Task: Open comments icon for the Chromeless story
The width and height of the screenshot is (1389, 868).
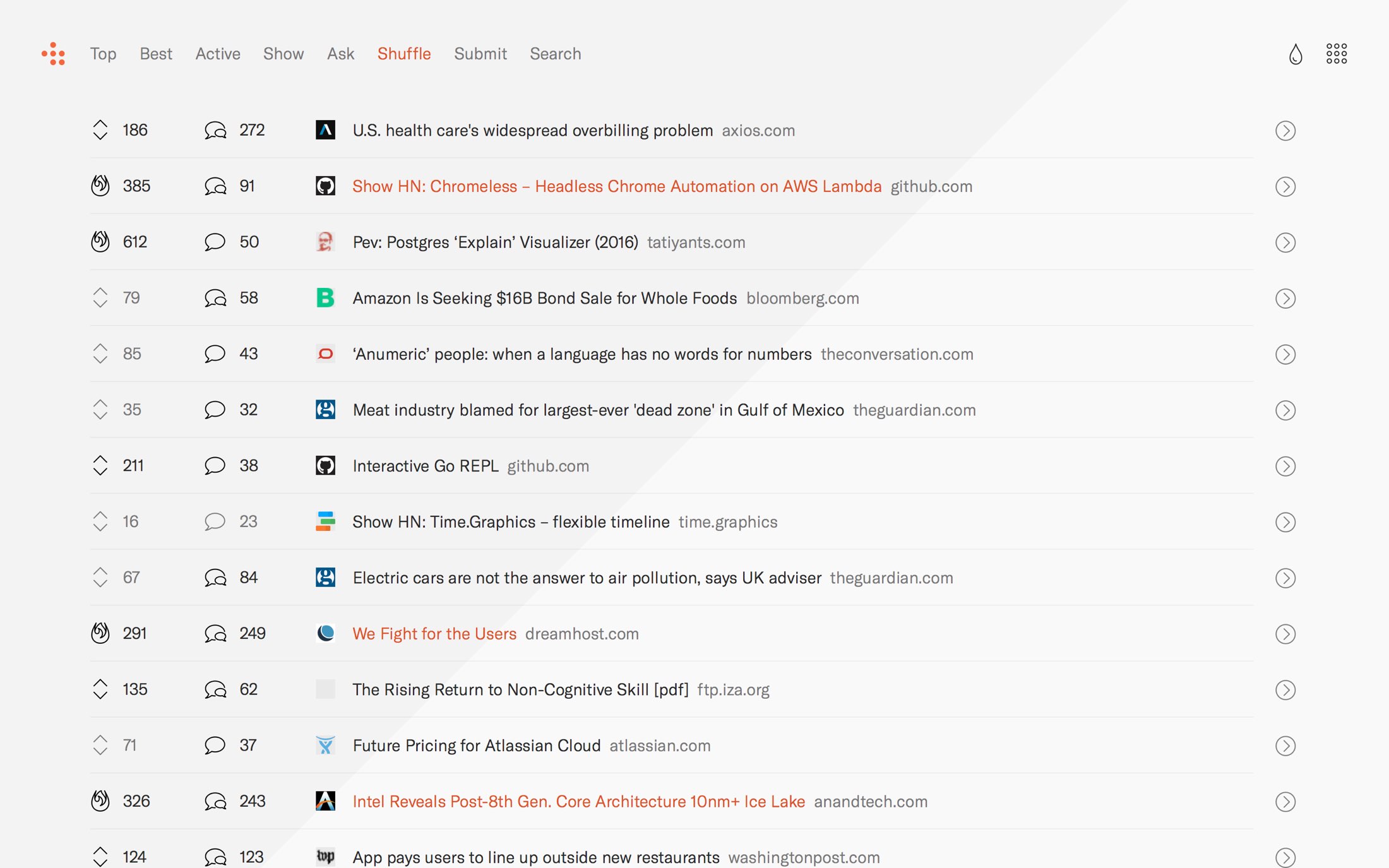Action: (215, 186)
